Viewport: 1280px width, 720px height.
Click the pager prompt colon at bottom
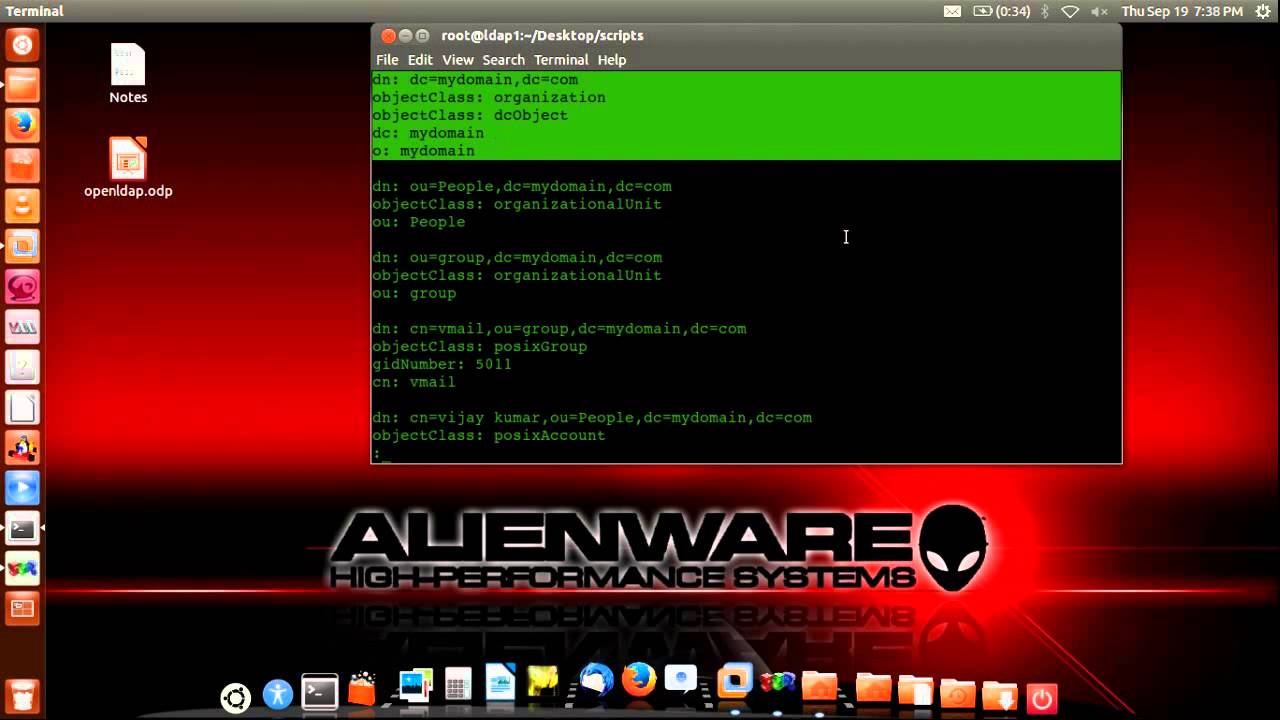376,454
